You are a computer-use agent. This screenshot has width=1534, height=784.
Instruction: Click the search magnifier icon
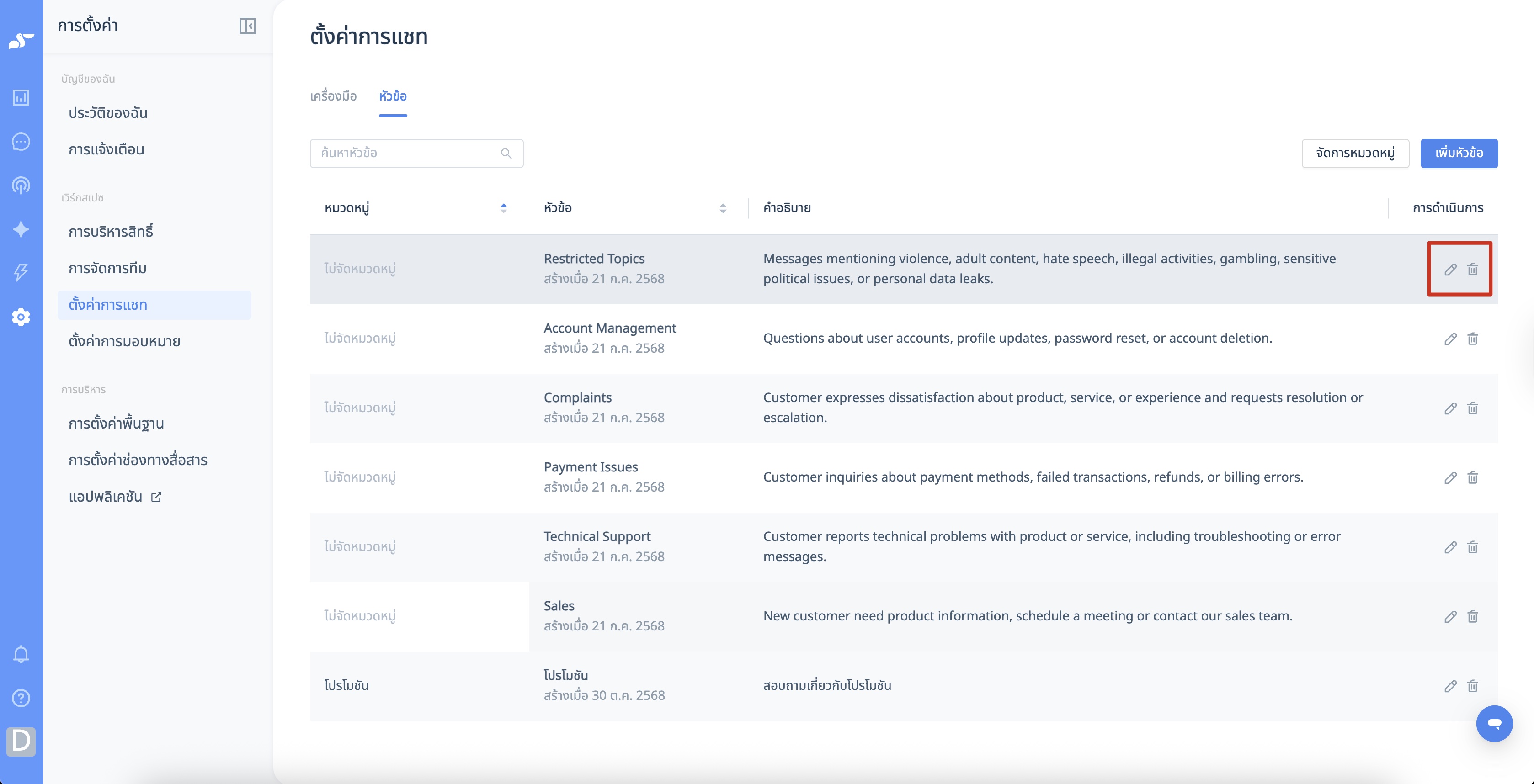(506, 154)
